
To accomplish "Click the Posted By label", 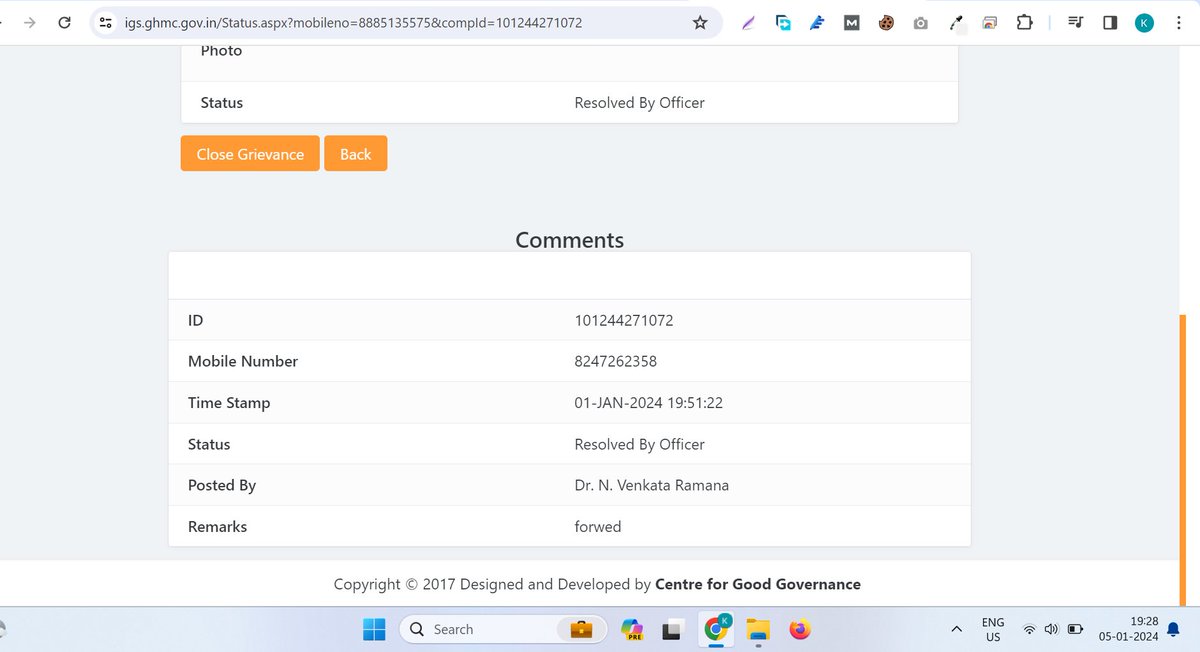I will point(222,485).
